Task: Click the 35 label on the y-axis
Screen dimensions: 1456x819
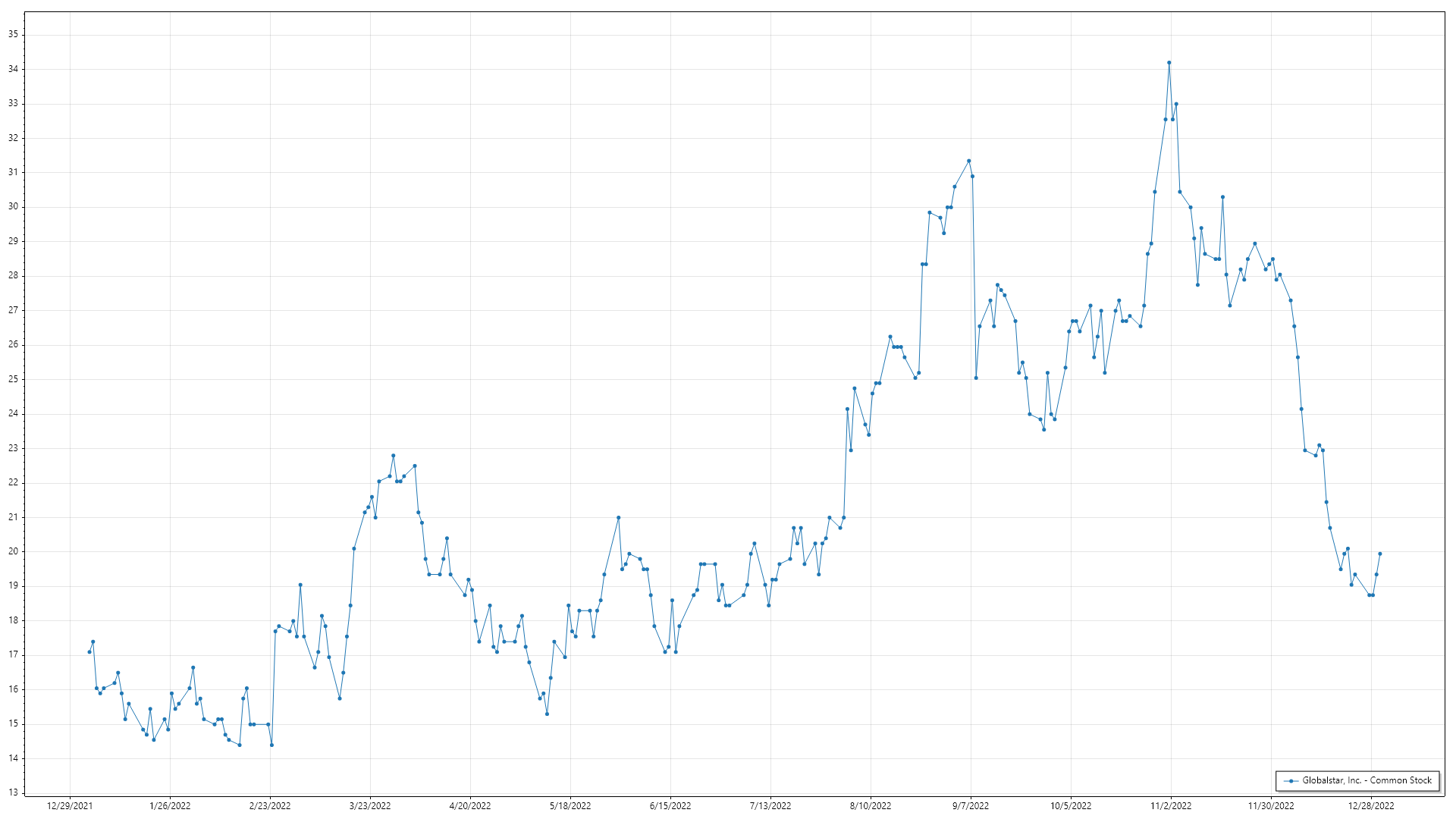Action: tap(14, 34)
